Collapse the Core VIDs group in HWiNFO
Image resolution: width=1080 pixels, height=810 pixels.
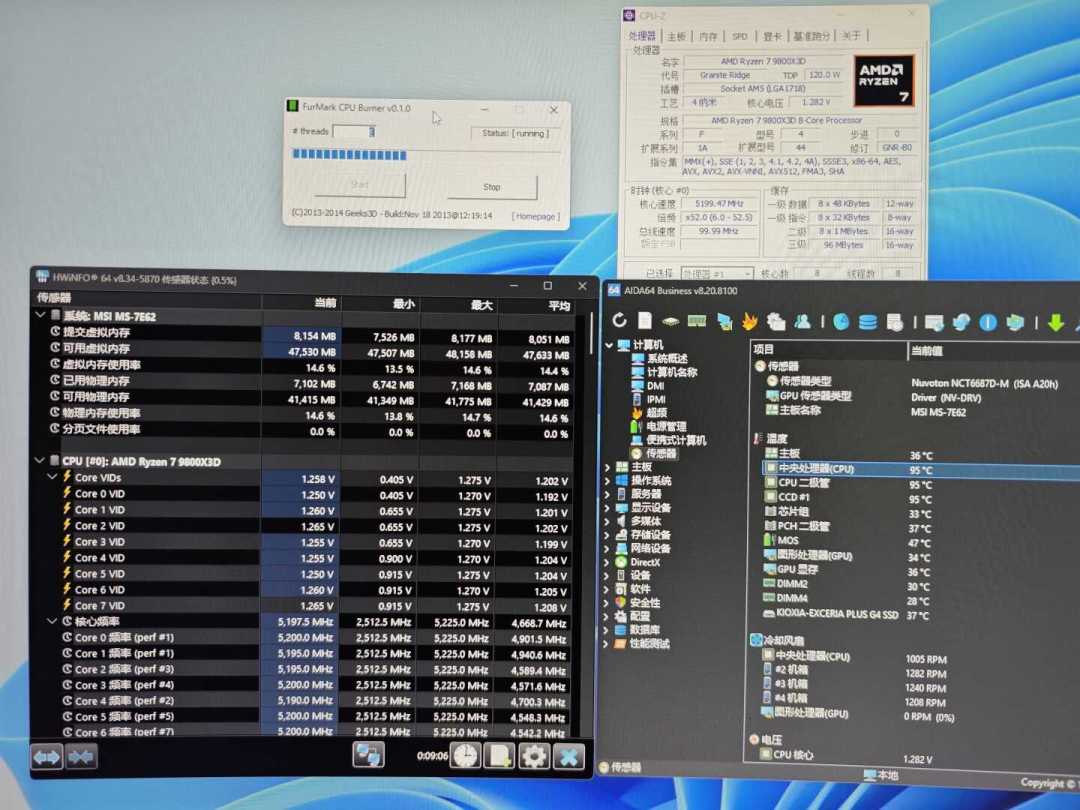point(52,477)
